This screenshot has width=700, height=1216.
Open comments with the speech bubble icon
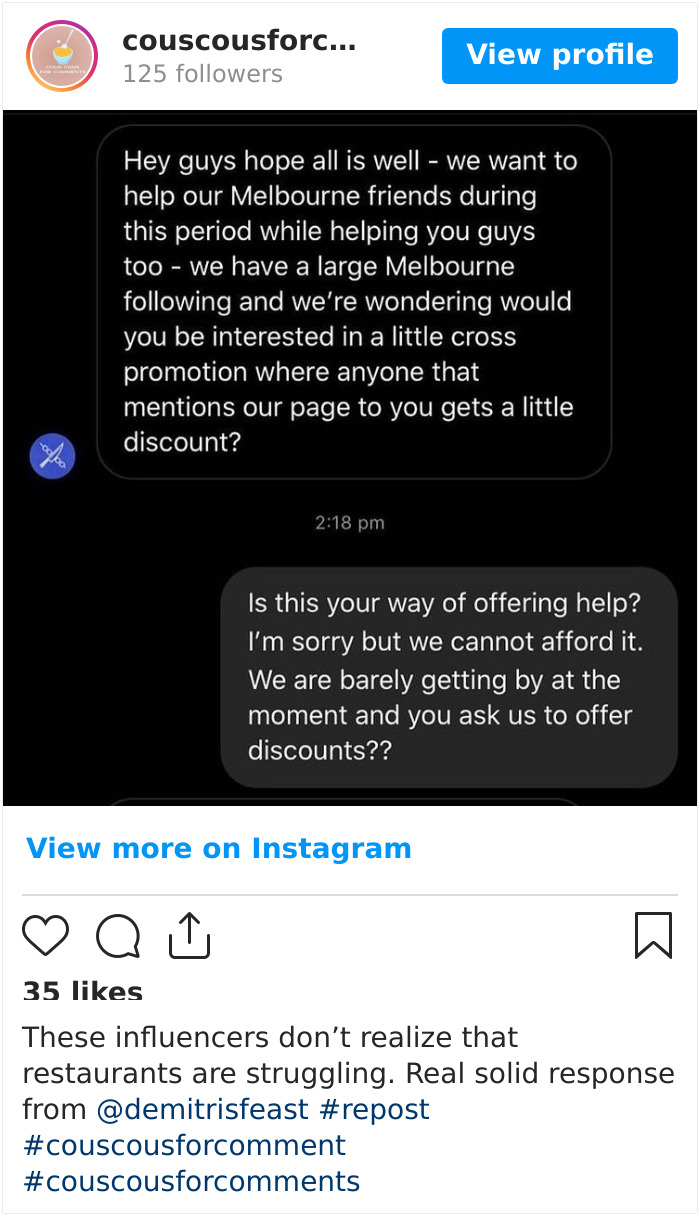pos(117,935)
